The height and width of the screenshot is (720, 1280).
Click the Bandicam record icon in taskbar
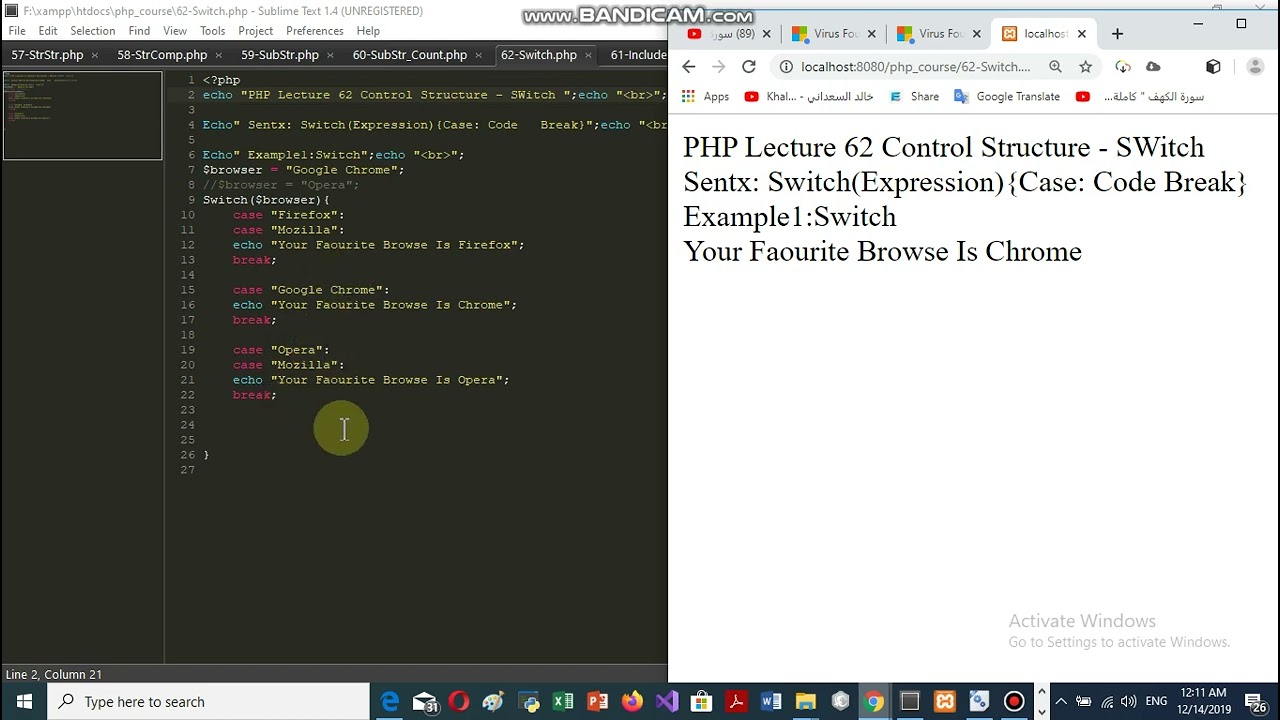(1014, 702)
